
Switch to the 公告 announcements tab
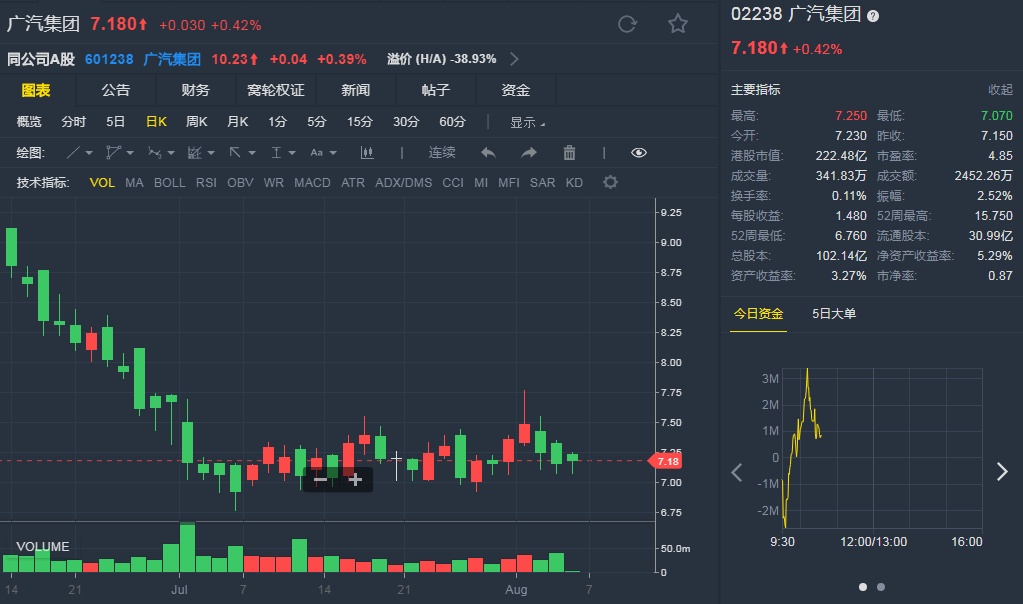(x=115, y=90)
